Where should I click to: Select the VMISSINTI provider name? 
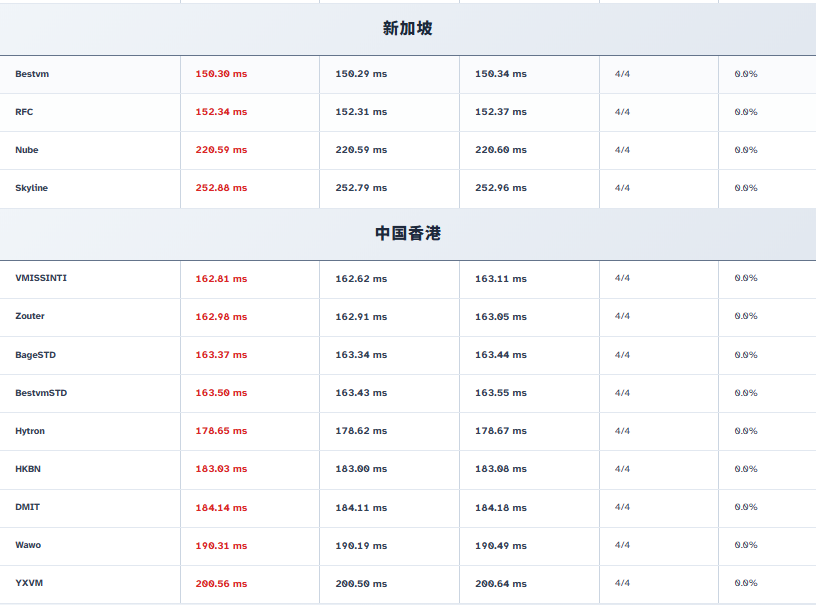pyautogui.click(x=41, y=278)
